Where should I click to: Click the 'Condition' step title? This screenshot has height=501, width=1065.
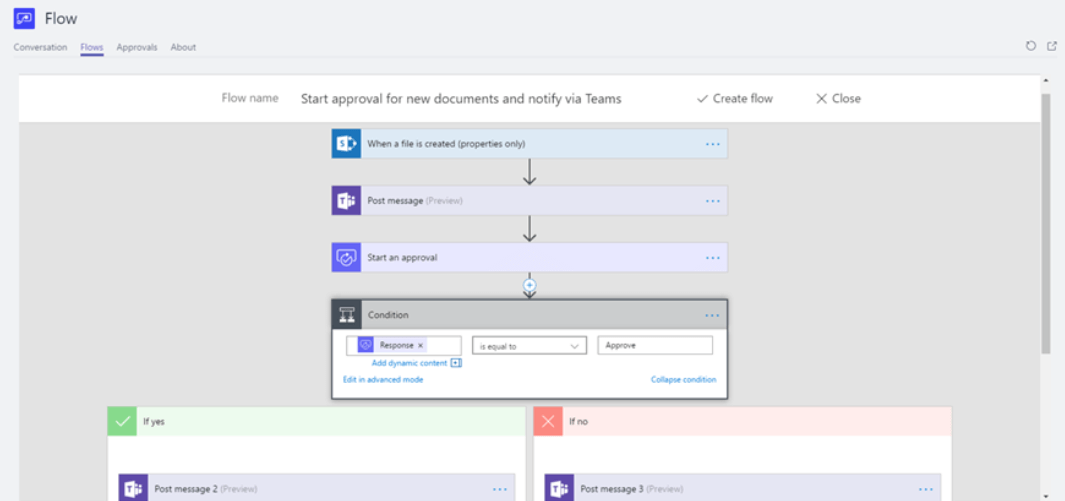point(389,316)
